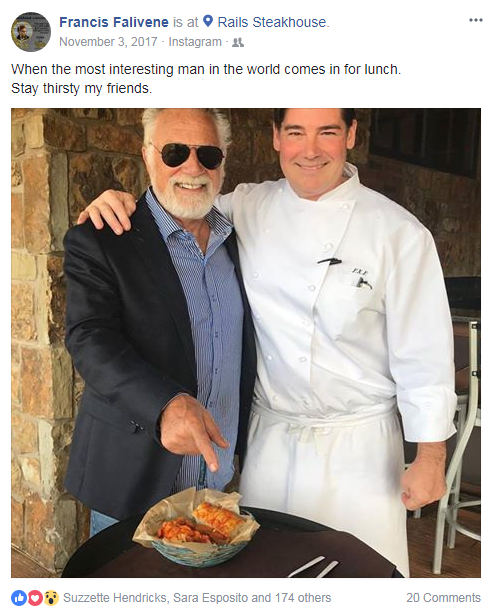
Task: Click the Francis Falivene name link
Action: tap(114, 22)
